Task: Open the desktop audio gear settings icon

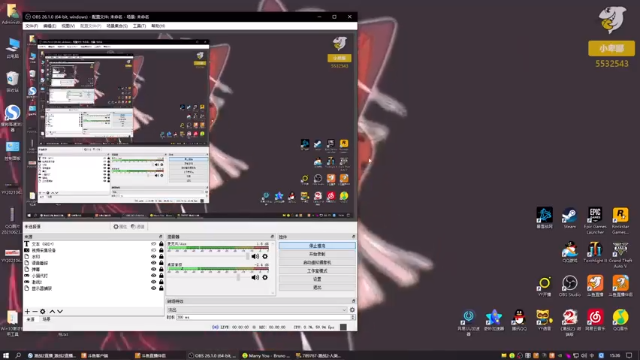Action: tap(265, 278)
